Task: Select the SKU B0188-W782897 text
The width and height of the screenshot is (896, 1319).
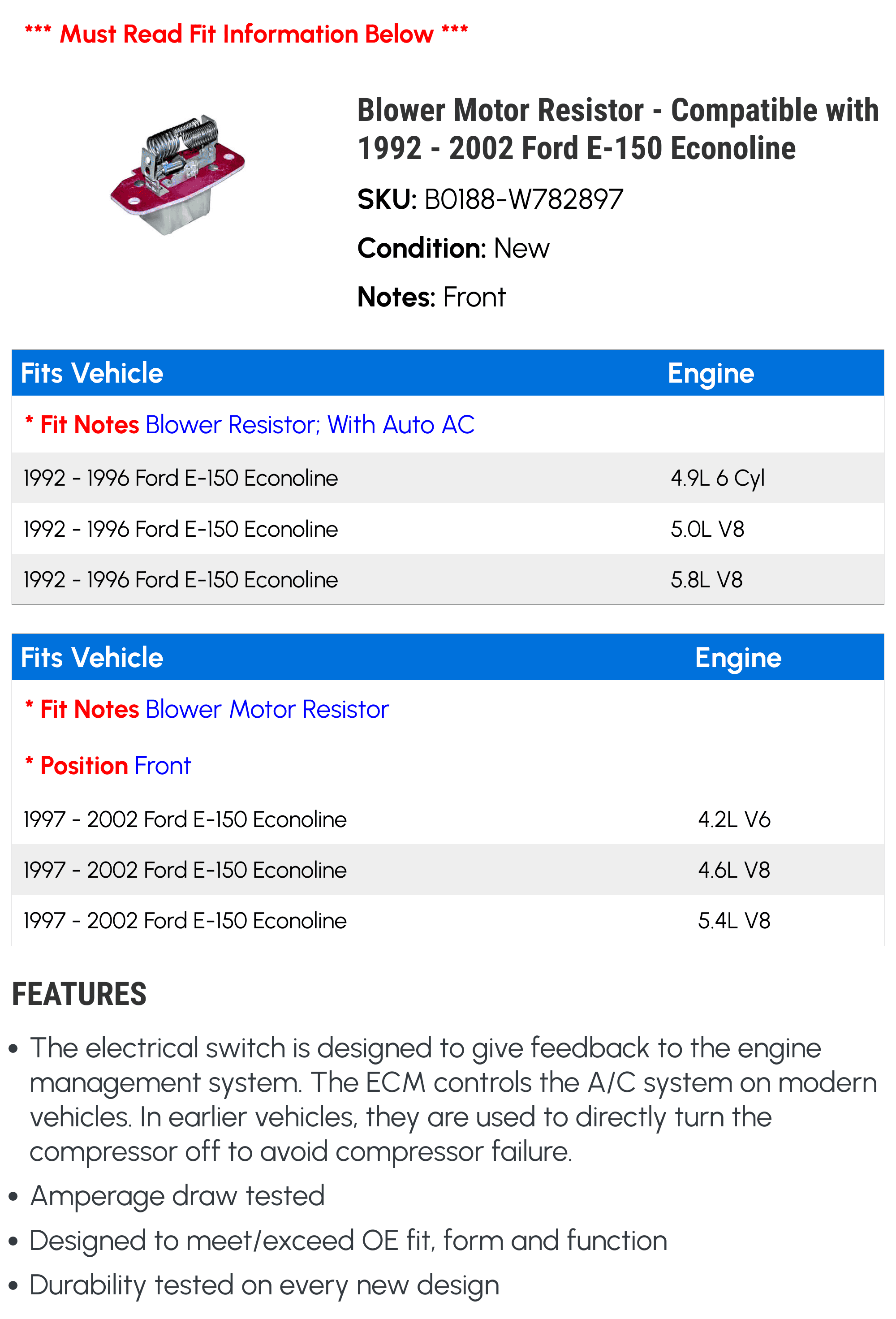Action: (490, 199)
